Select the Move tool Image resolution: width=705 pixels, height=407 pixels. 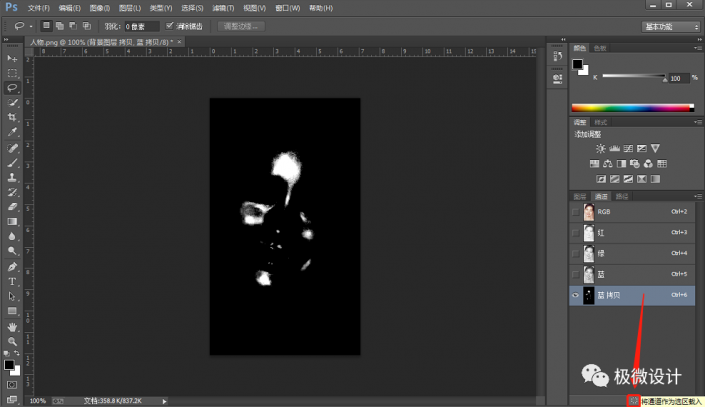[13, 59]
